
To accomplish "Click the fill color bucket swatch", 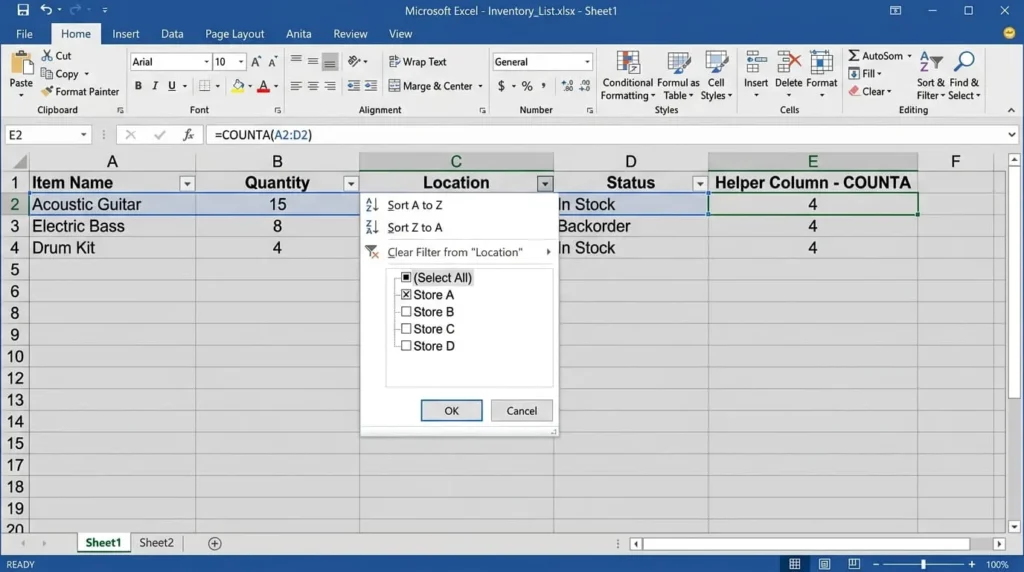I will pos(238,86).
